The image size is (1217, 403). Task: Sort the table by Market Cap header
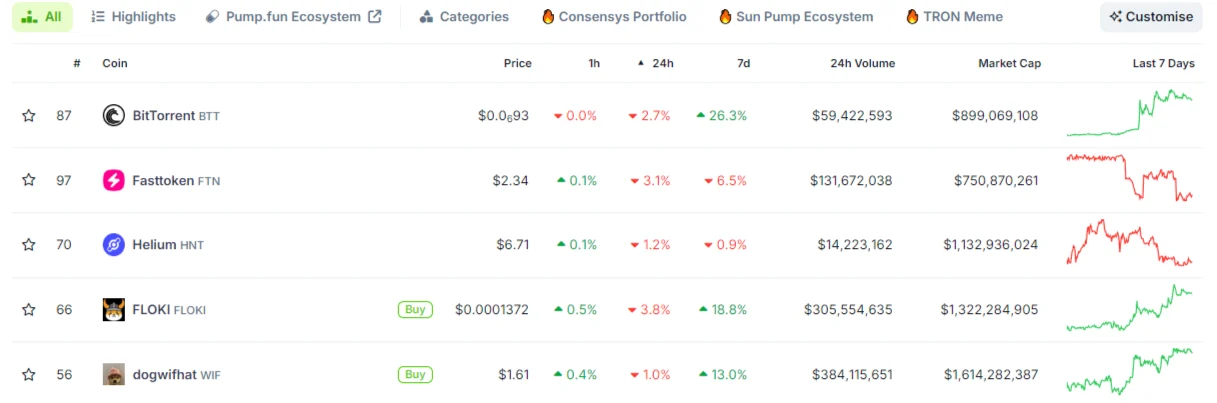1009,63
